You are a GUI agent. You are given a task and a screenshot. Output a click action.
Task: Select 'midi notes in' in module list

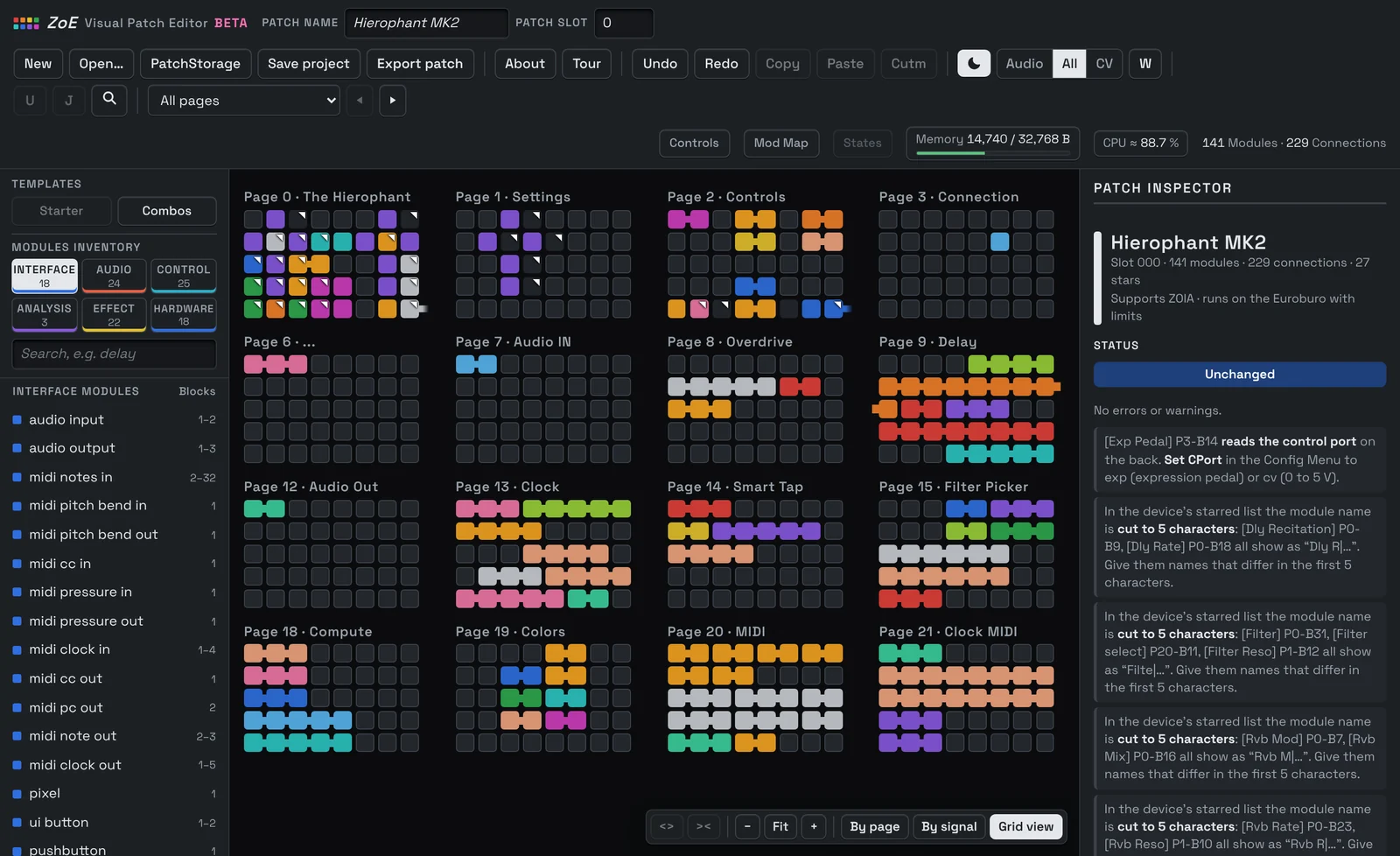coord(114,478)
